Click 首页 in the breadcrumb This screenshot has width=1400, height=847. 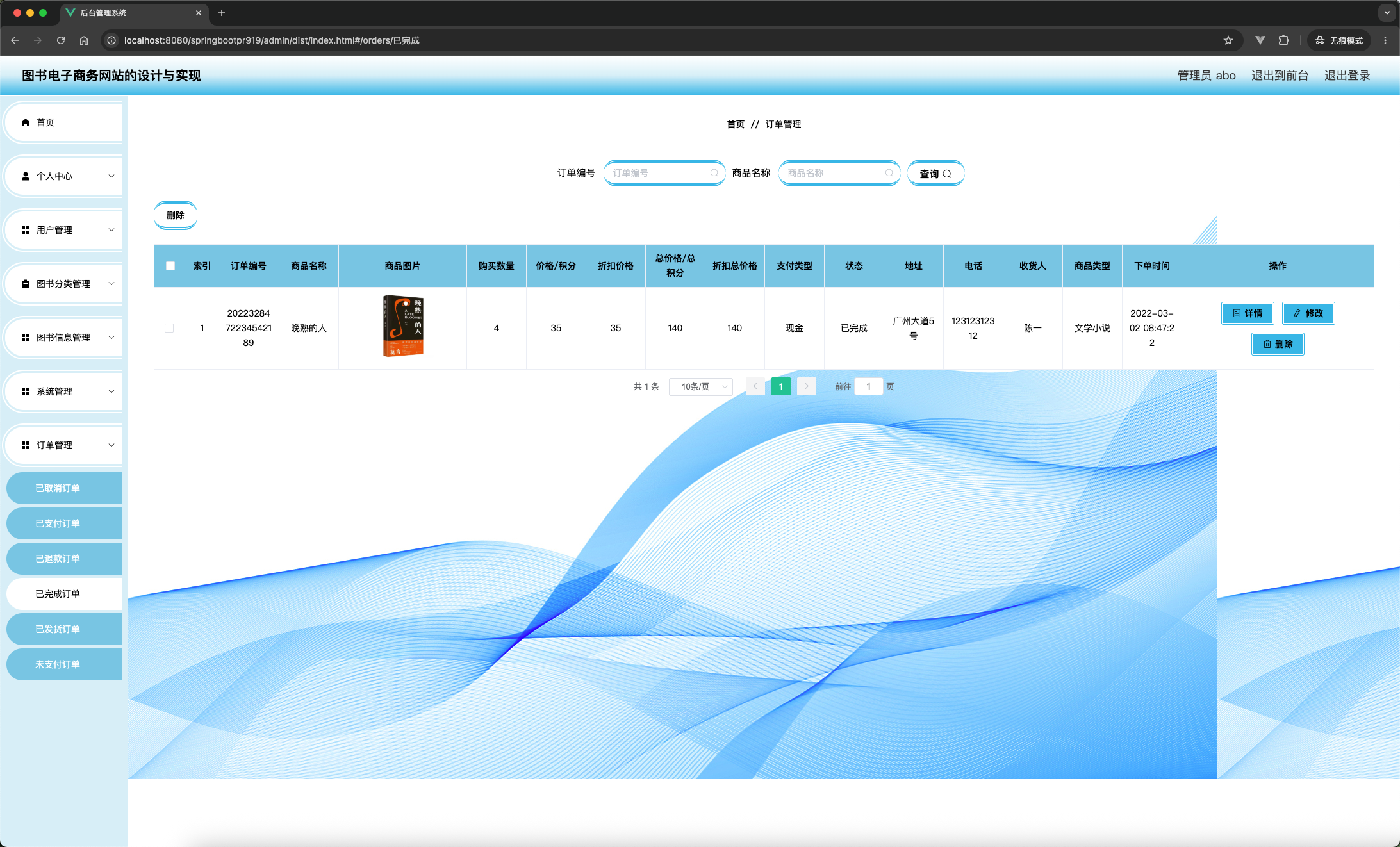click(x=736, y=124)
